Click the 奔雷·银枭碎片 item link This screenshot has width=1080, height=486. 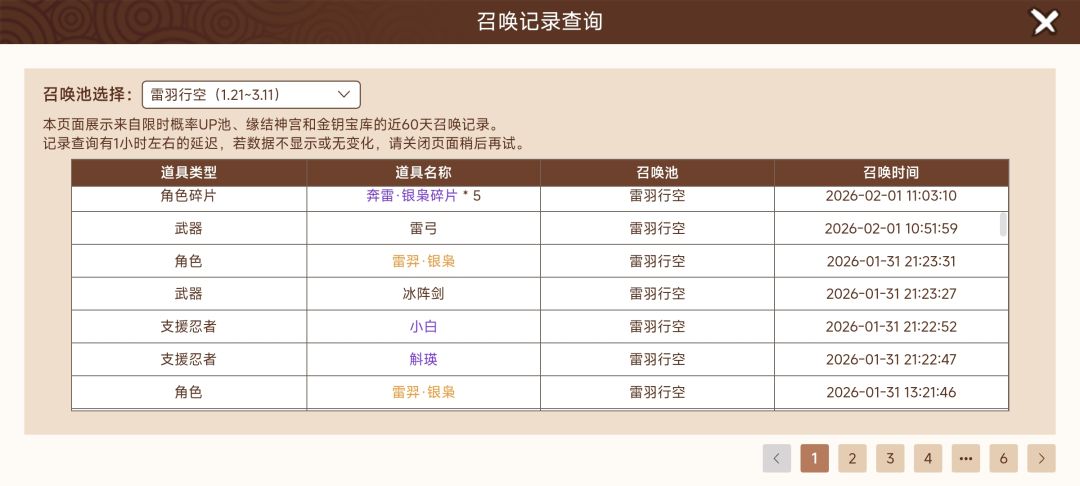pyautogui.click(x=412, y=196)
